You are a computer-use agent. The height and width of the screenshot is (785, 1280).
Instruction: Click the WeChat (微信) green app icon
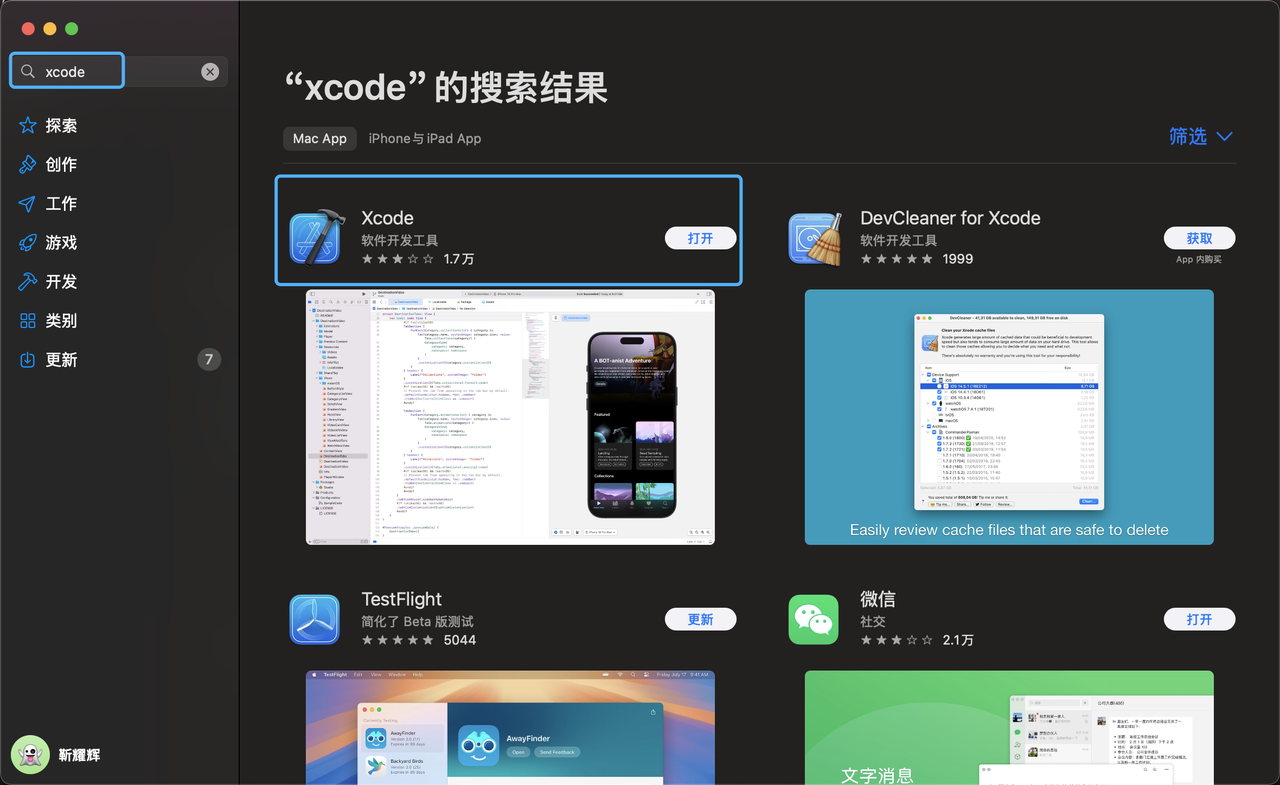pos(813,619)
